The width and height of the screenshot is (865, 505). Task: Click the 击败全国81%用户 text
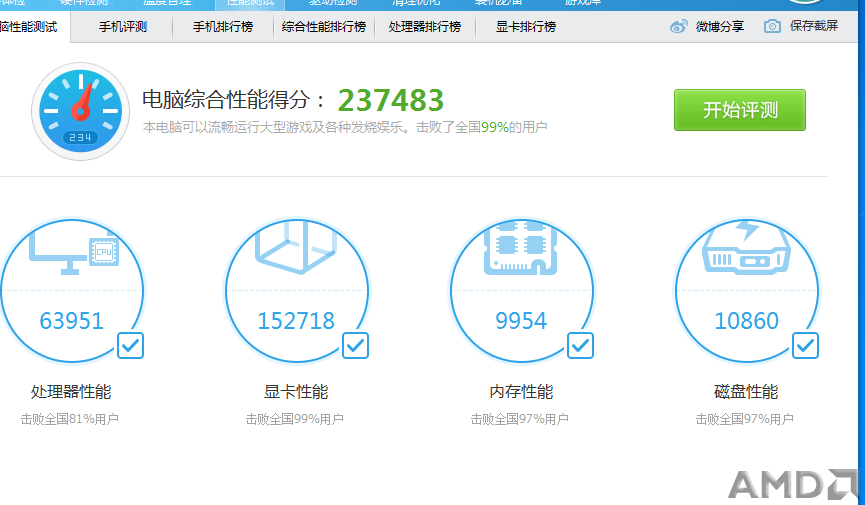[x=70, y=419]
